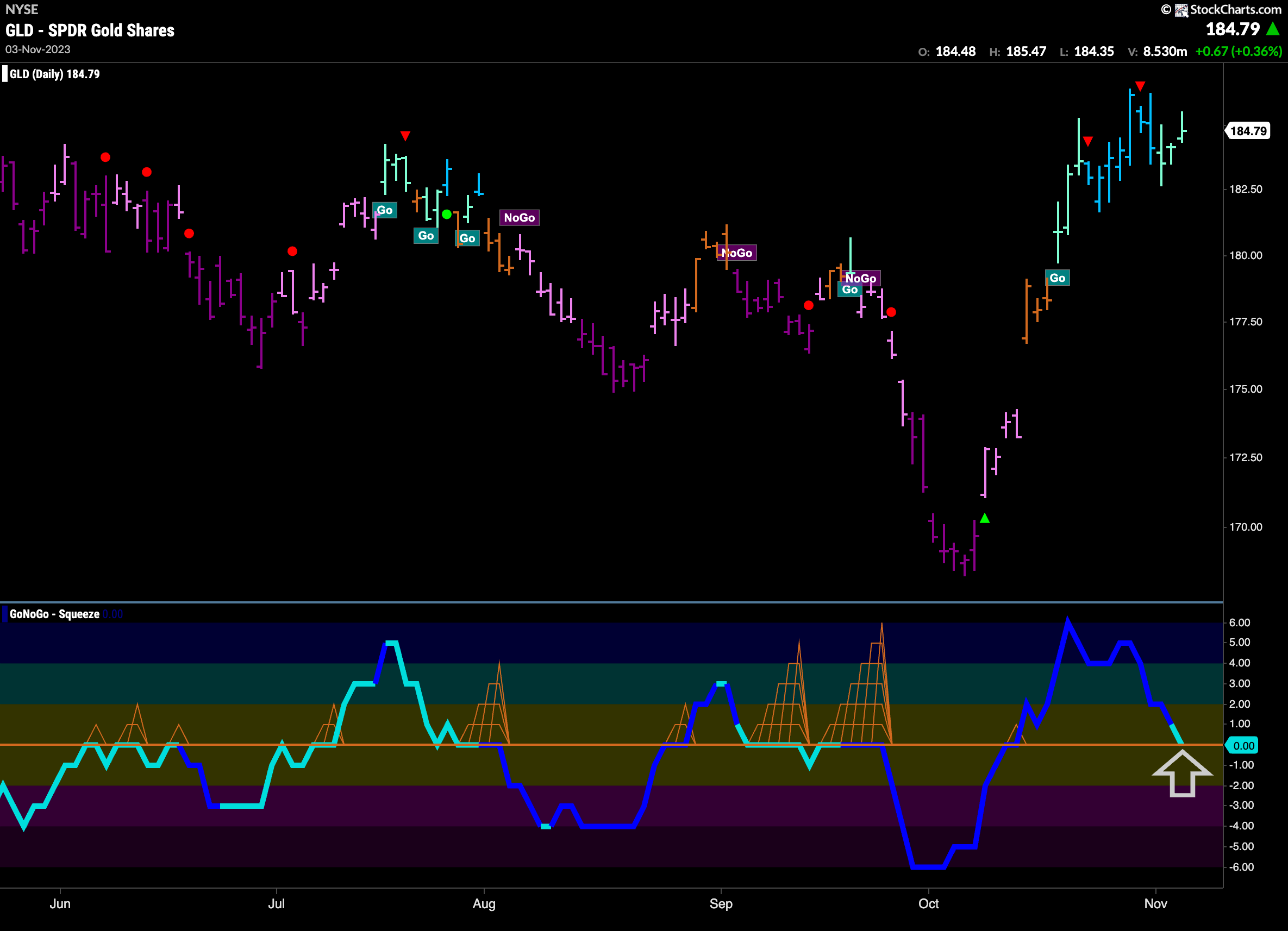
Task: Click the 6.00 squeeze axis label
Action: [1240, 622]
